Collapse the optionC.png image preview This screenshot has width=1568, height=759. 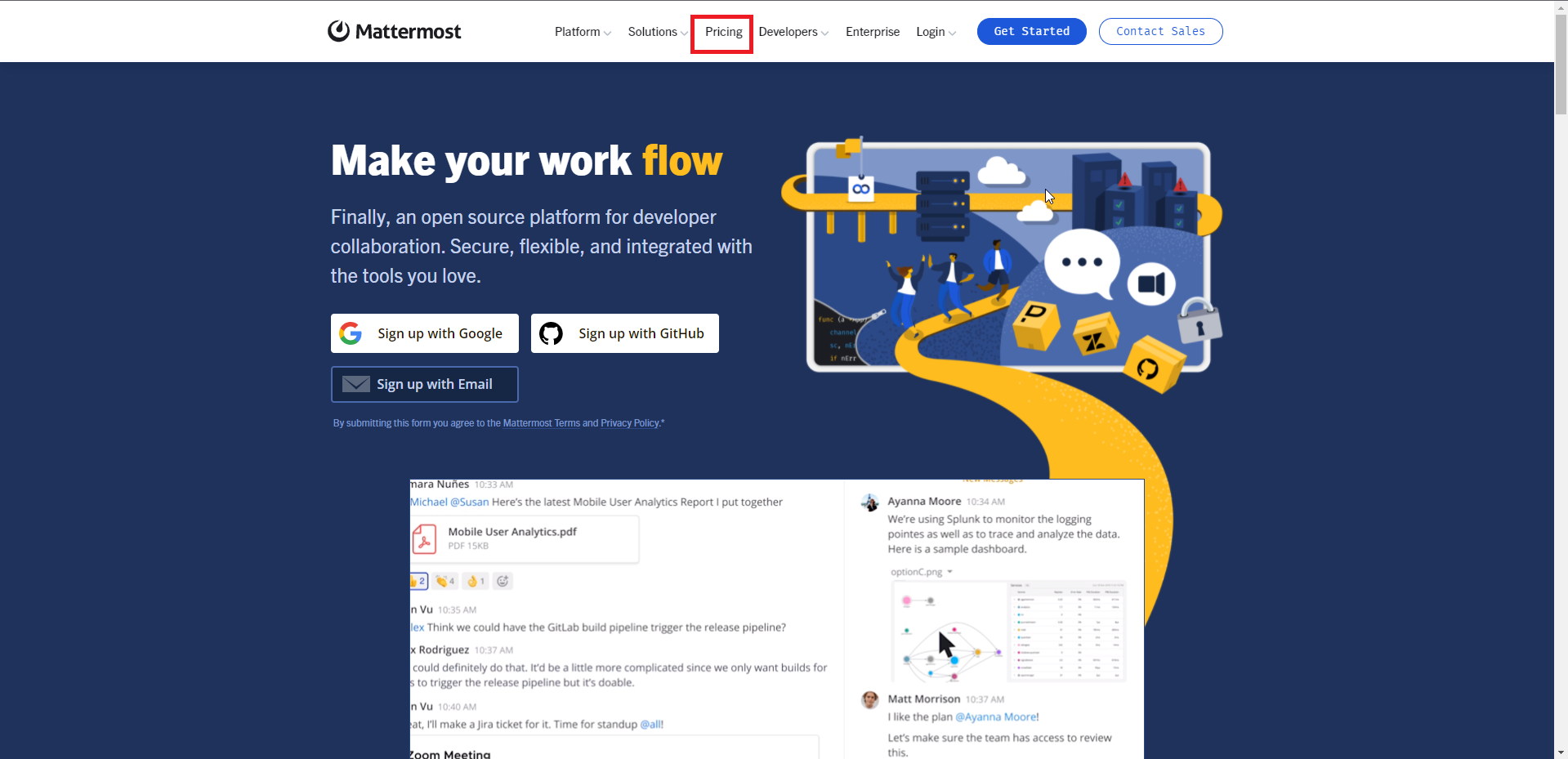click(949, 572)
